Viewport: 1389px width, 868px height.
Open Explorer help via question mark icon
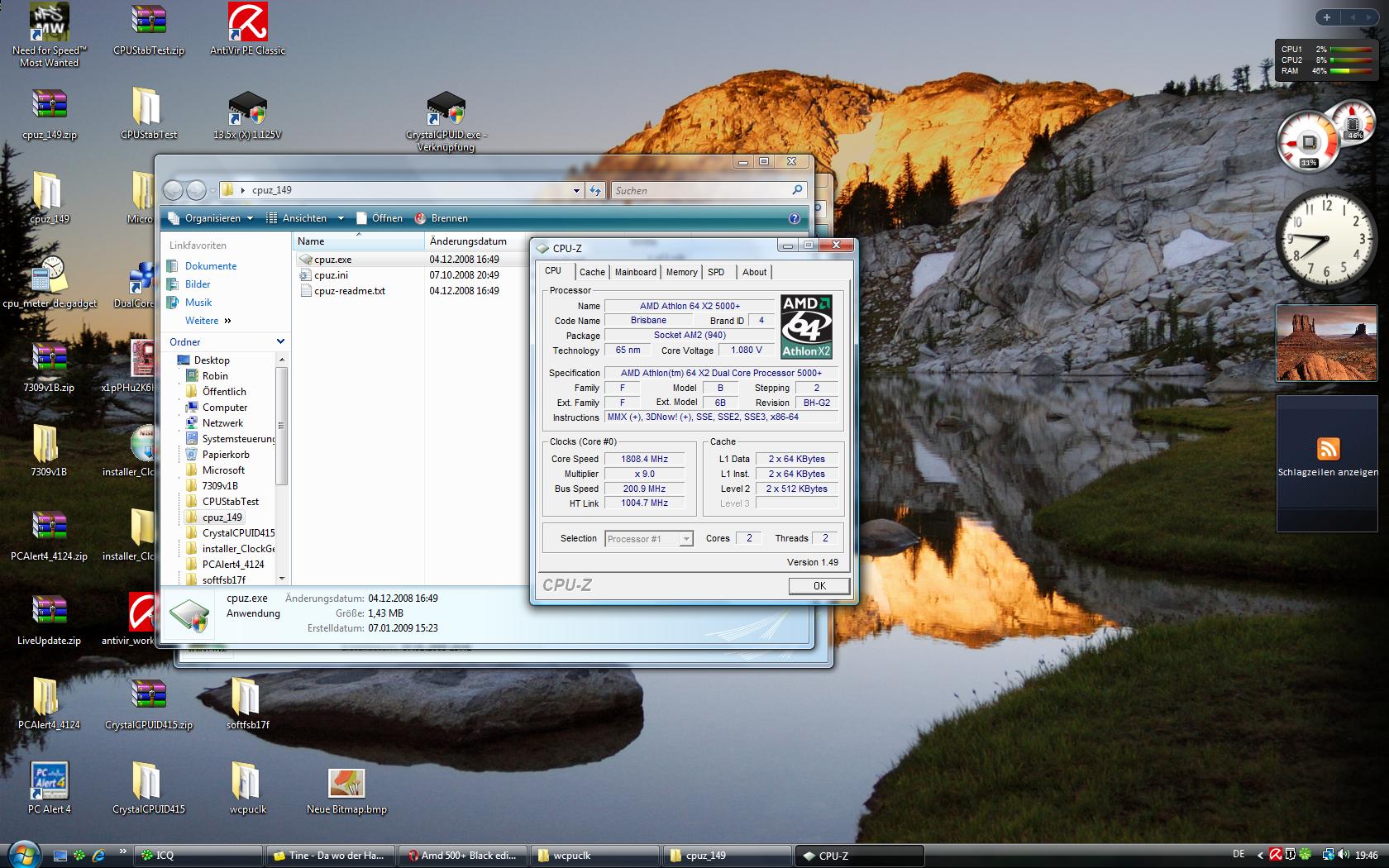click(795, 218)
